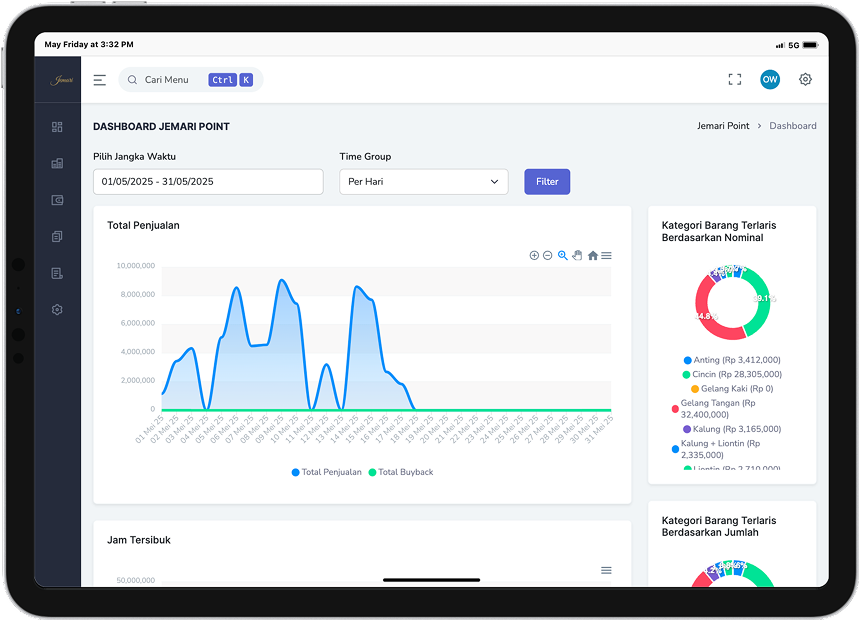Reset chart zoom with the home icon
The width and height of the screenshot is (860, 621).
[x=592, y=255]
